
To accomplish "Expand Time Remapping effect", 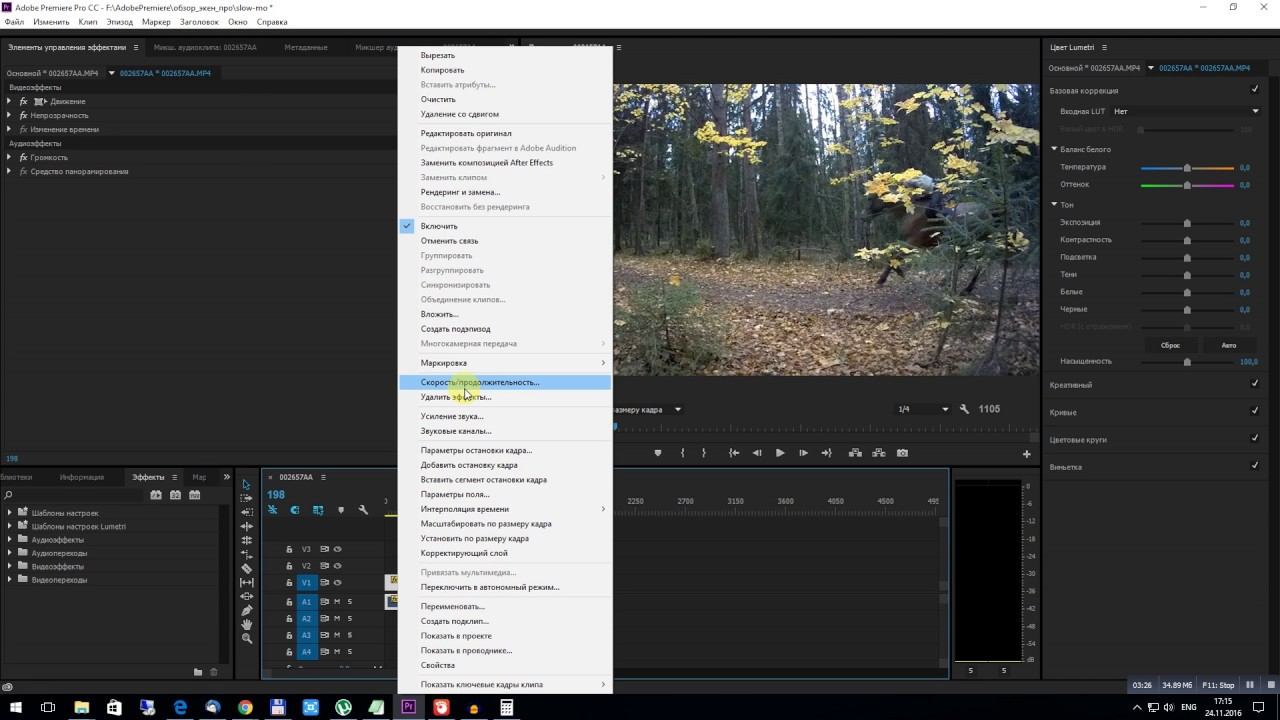I will click(x=9, y=129).
